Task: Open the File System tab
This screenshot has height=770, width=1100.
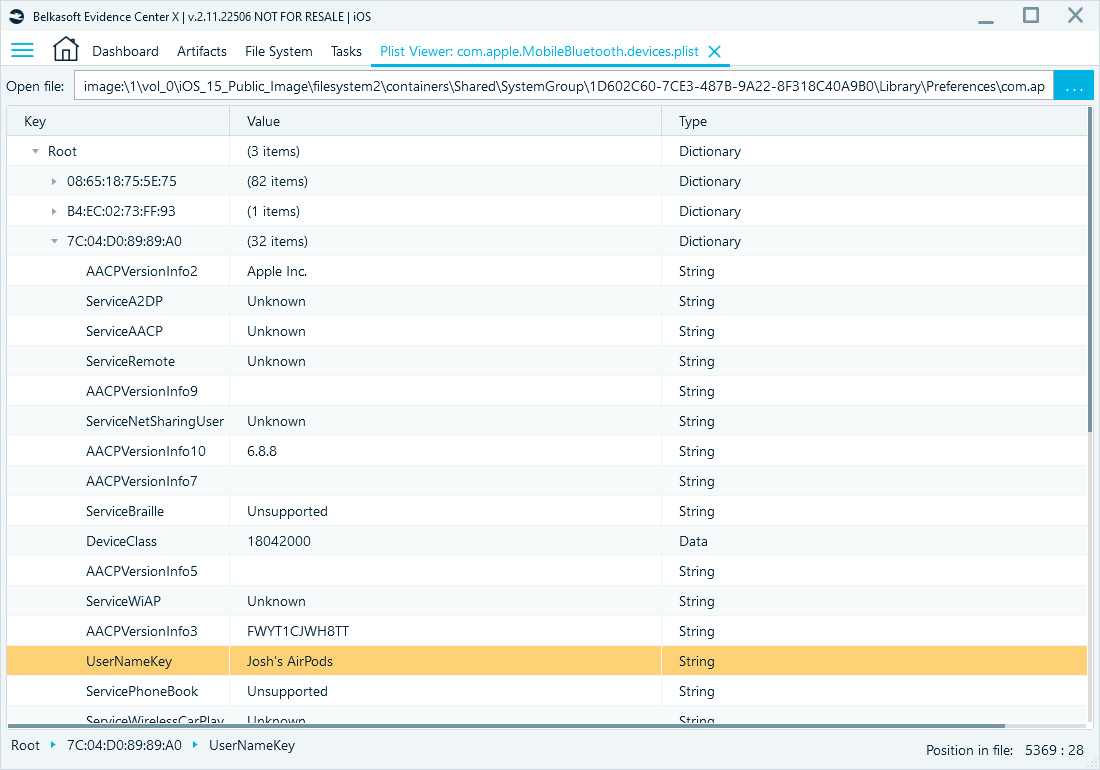Action: point(279,51)
